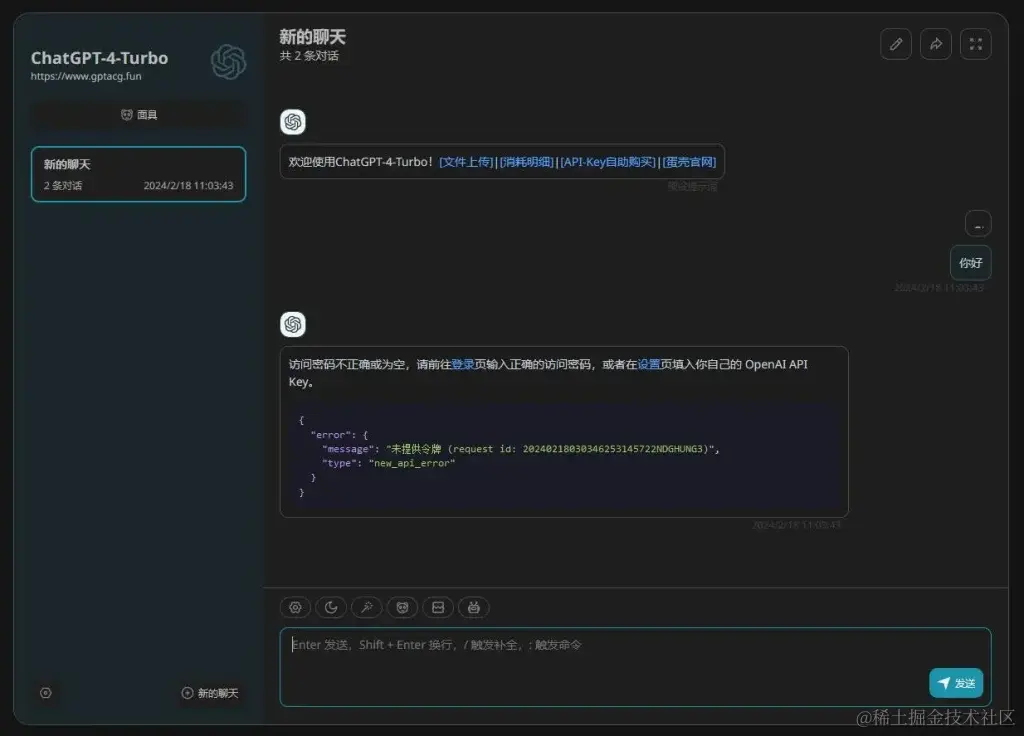Open the API-Key自助购买 link

click(607, 162)
